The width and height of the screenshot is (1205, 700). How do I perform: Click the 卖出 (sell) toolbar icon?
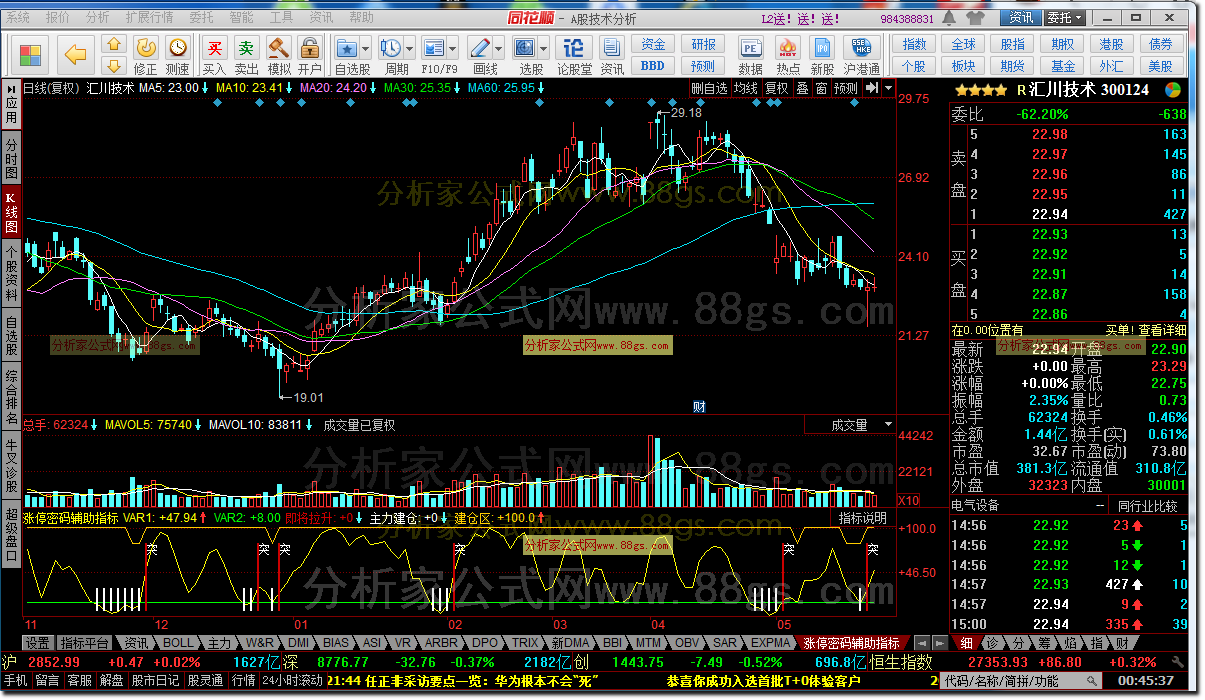(x=247, y=47)
